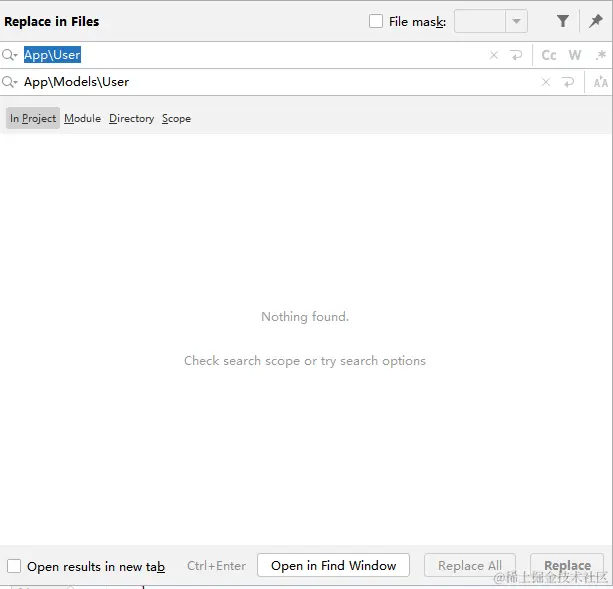Toggle Match Case (Cc) option
The image size is (613, 589).
(x=549, y=55)
